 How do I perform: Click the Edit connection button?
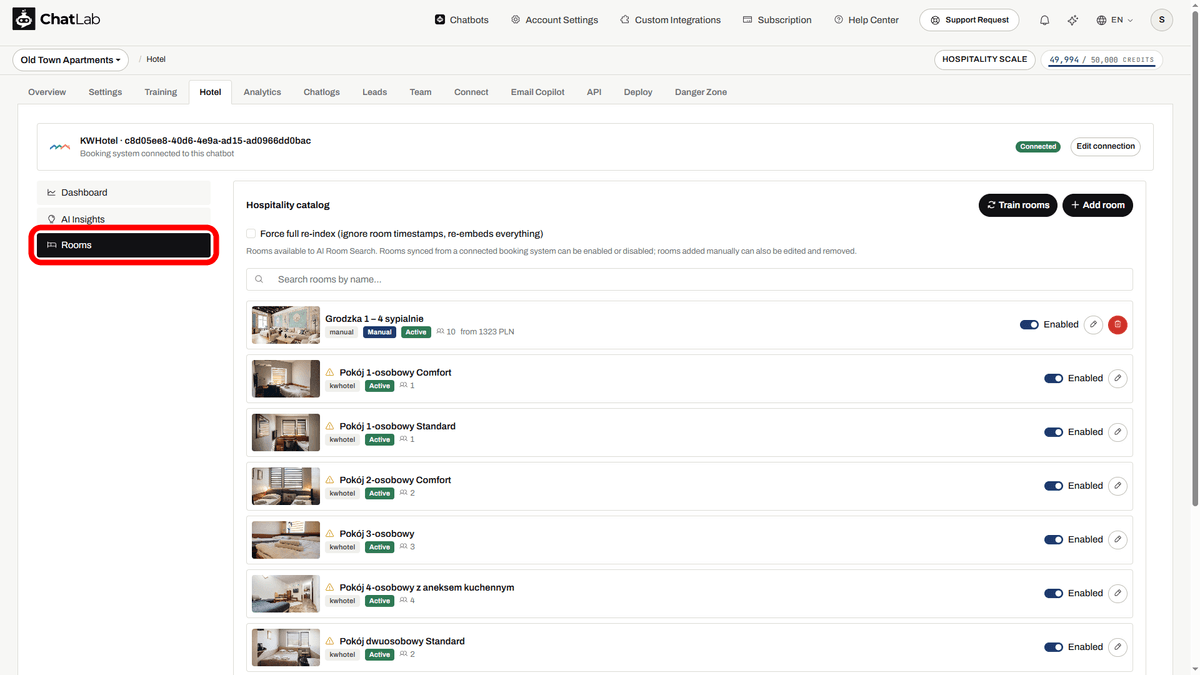1105,147
